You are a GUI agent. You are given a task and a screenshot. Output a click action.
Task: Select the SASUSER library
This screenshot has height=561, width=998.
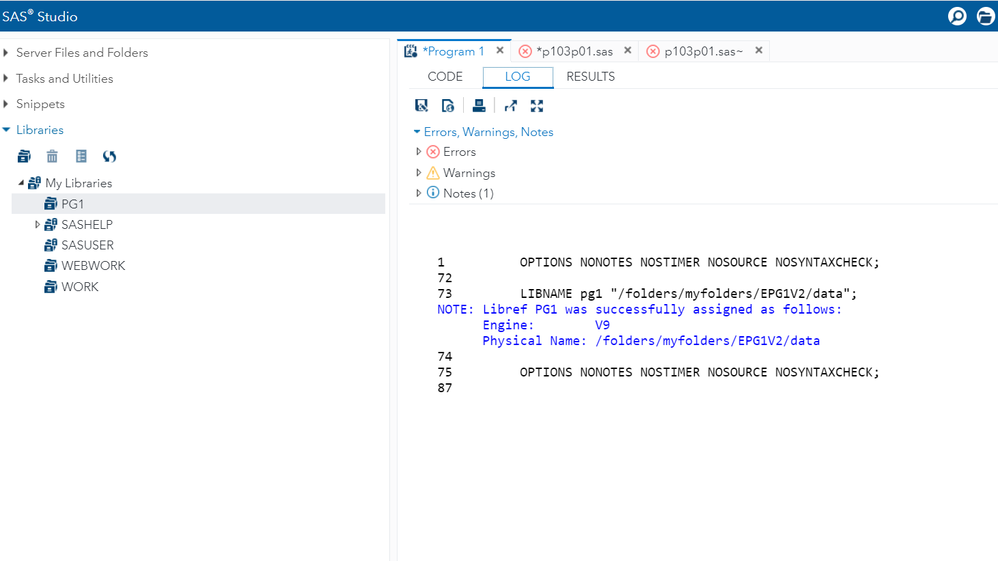click(x=87, y=245)
